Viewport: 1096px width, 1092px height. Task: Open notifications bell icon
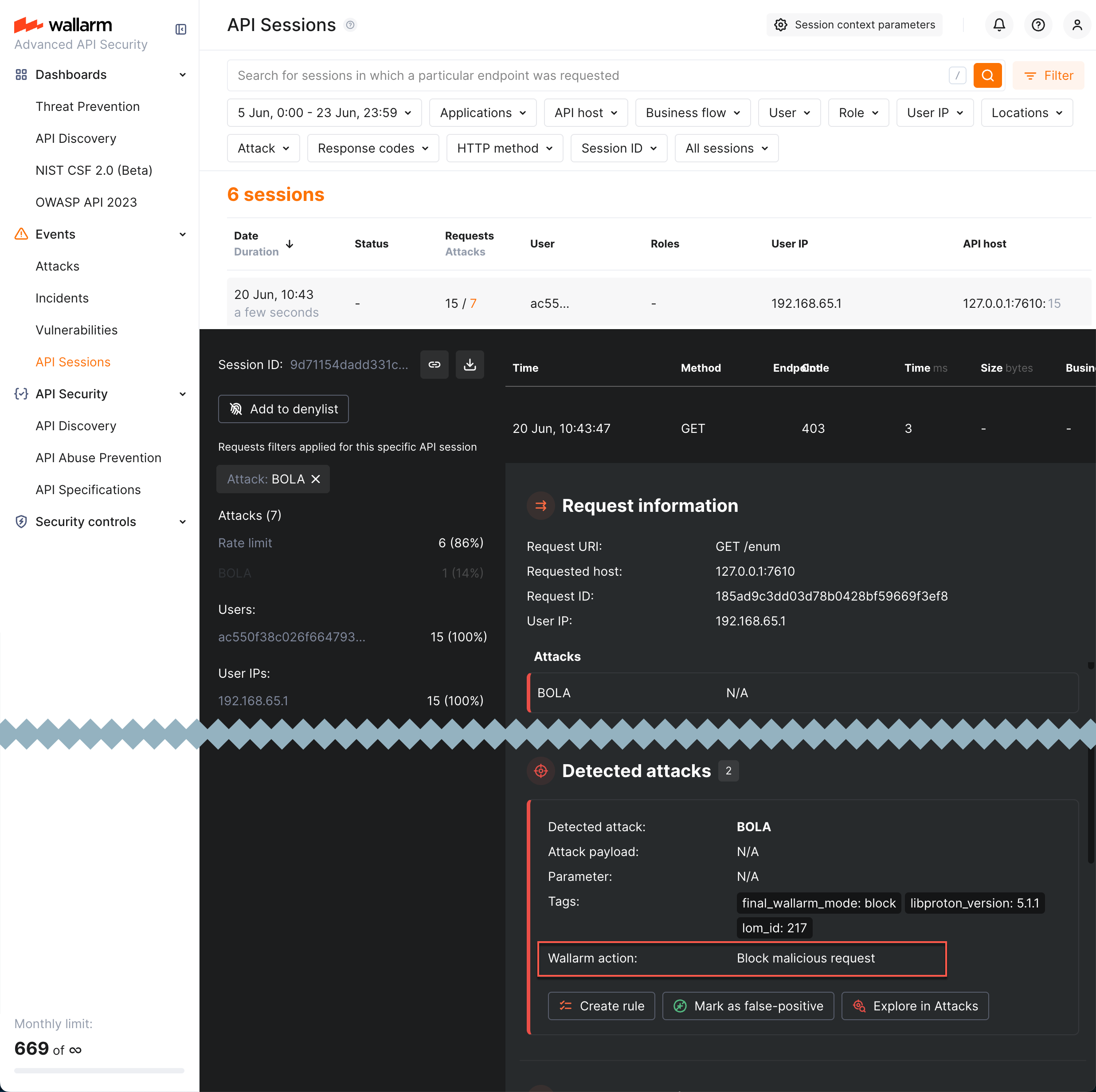[x=998, y=25]
